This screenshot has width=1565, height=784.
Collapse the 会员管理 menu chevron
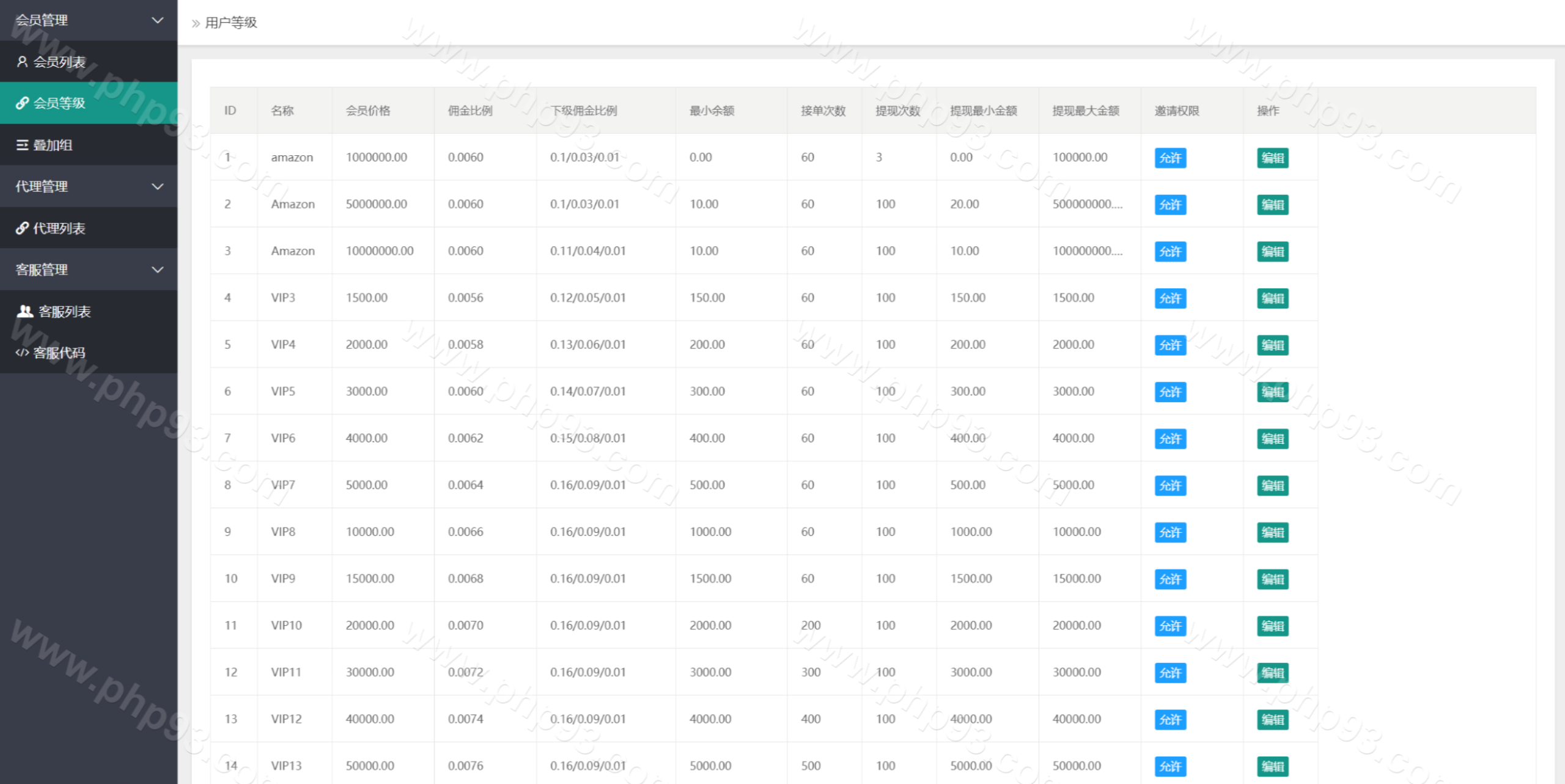tap(157, 20)
